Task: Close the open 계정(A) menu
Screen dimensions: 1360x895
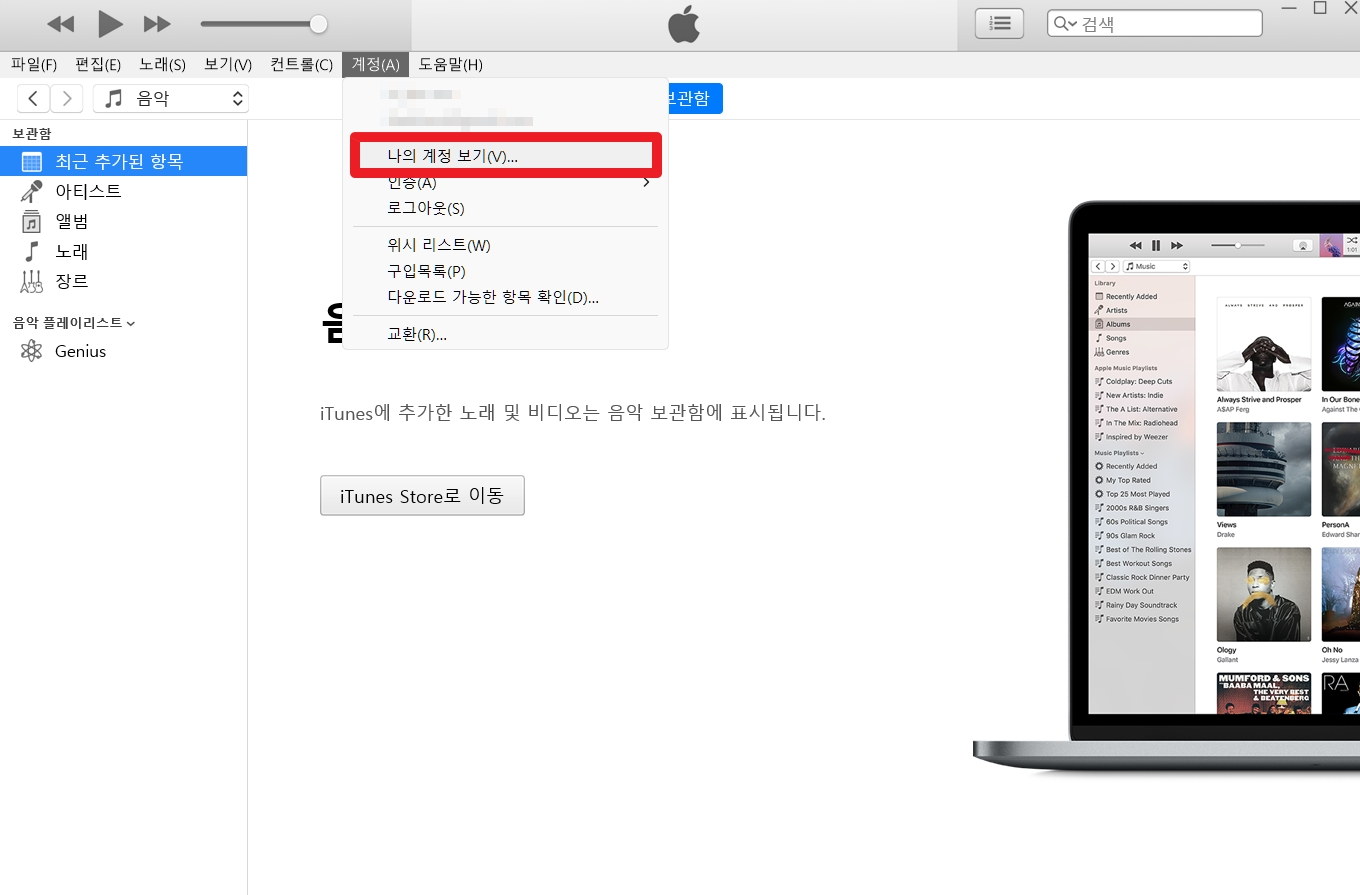Action: pyautogui.click(x=376, y=65)
